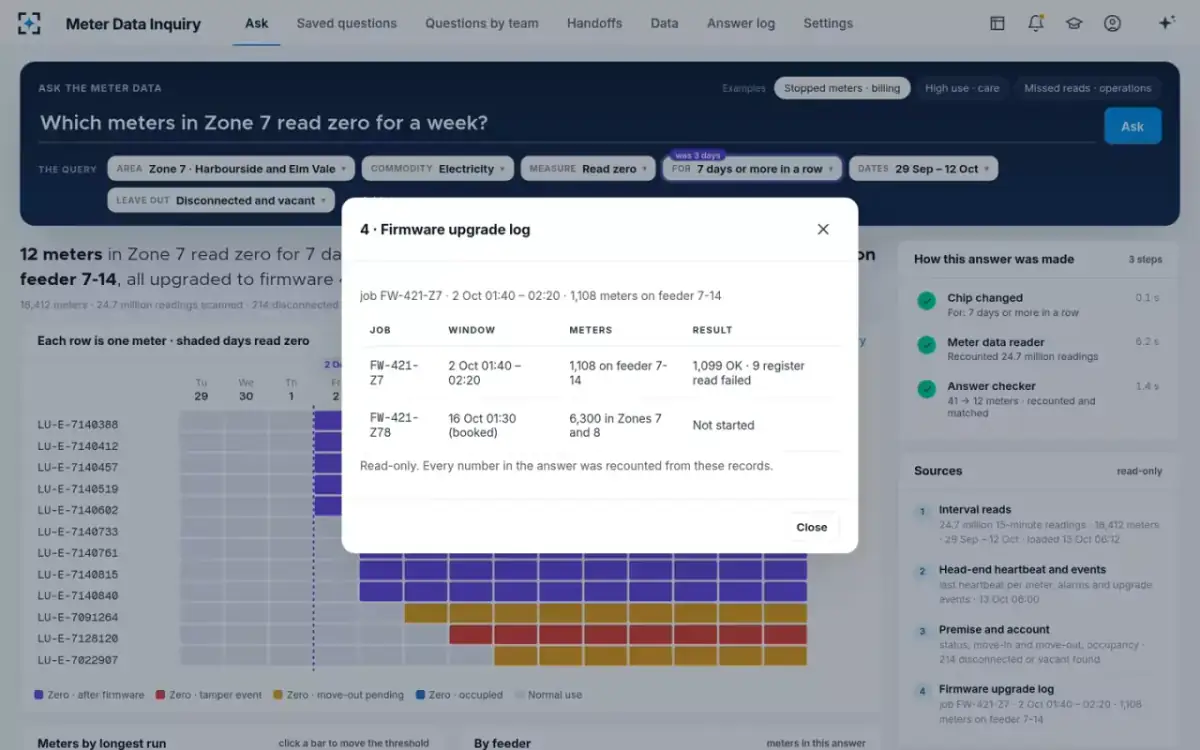Open the Measure Read zero dropdown
The image size is (1200, 750).
(588, 169)
